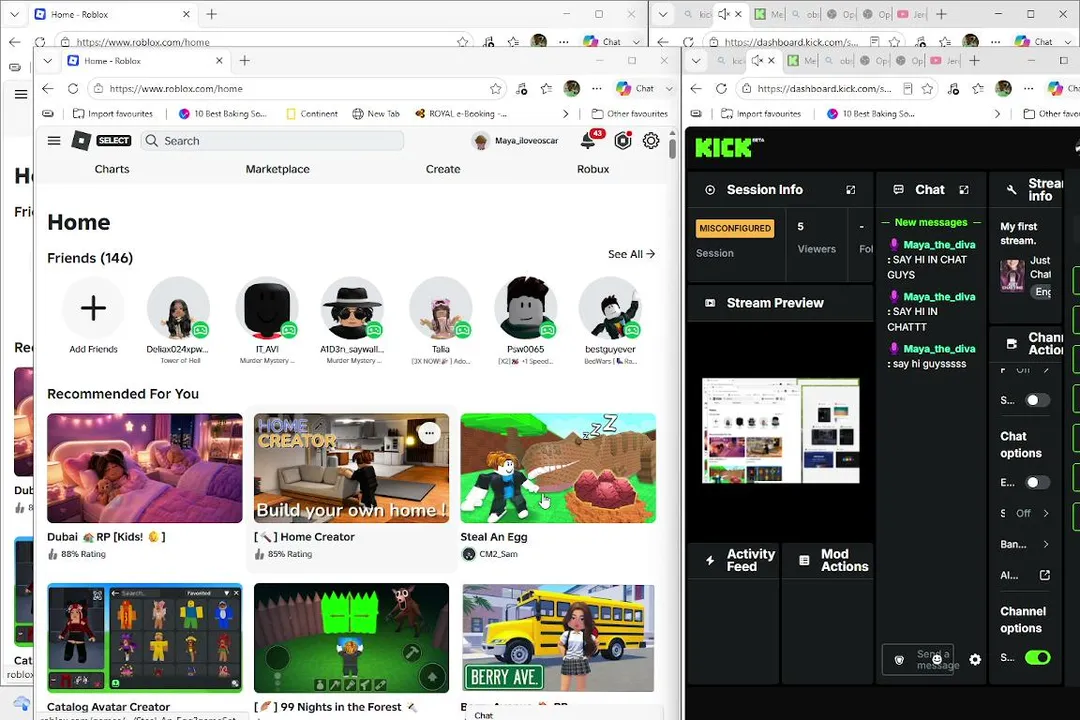Expand the Off option chevron in Chat options
Image resolution: width=1080 pixels, height=720 pixels.
pos(1046,513)
